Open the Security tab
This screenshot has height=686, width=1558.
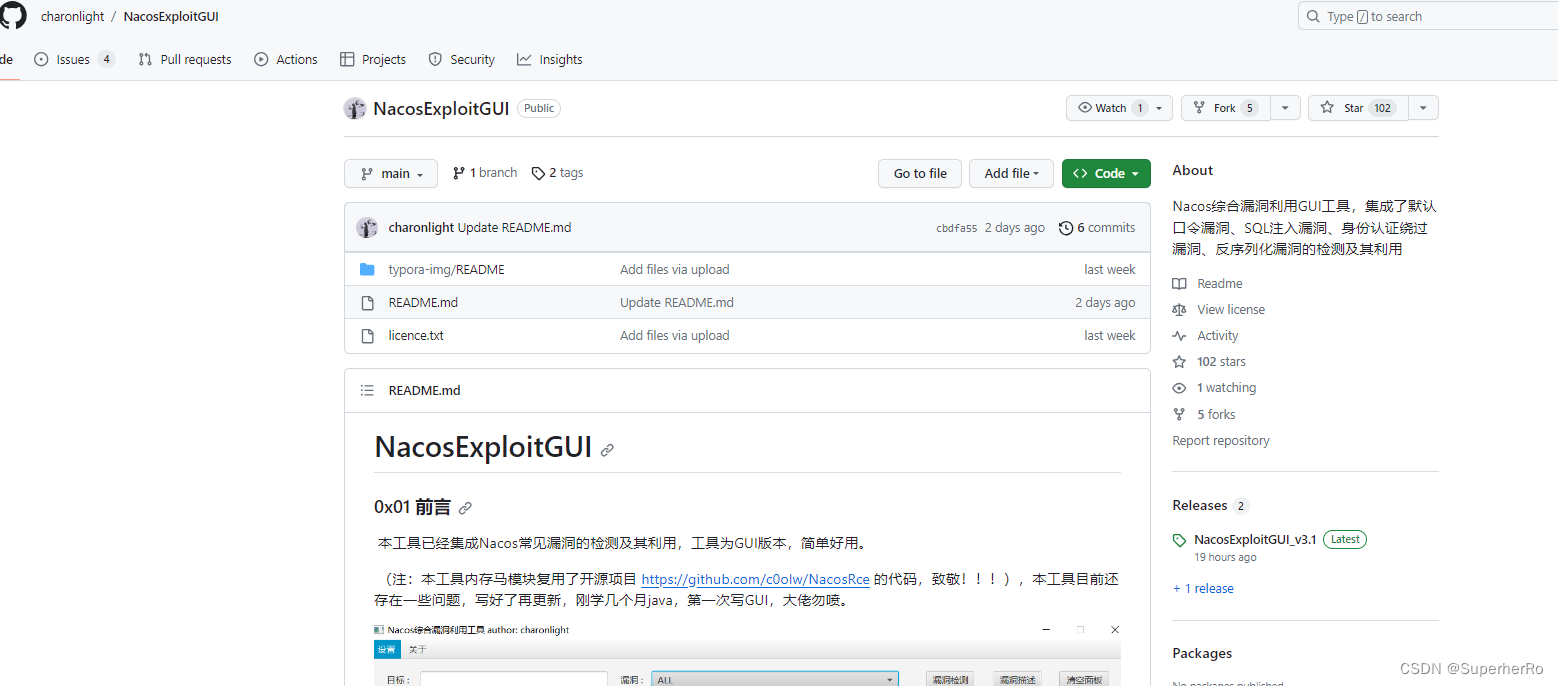[462, 59]
